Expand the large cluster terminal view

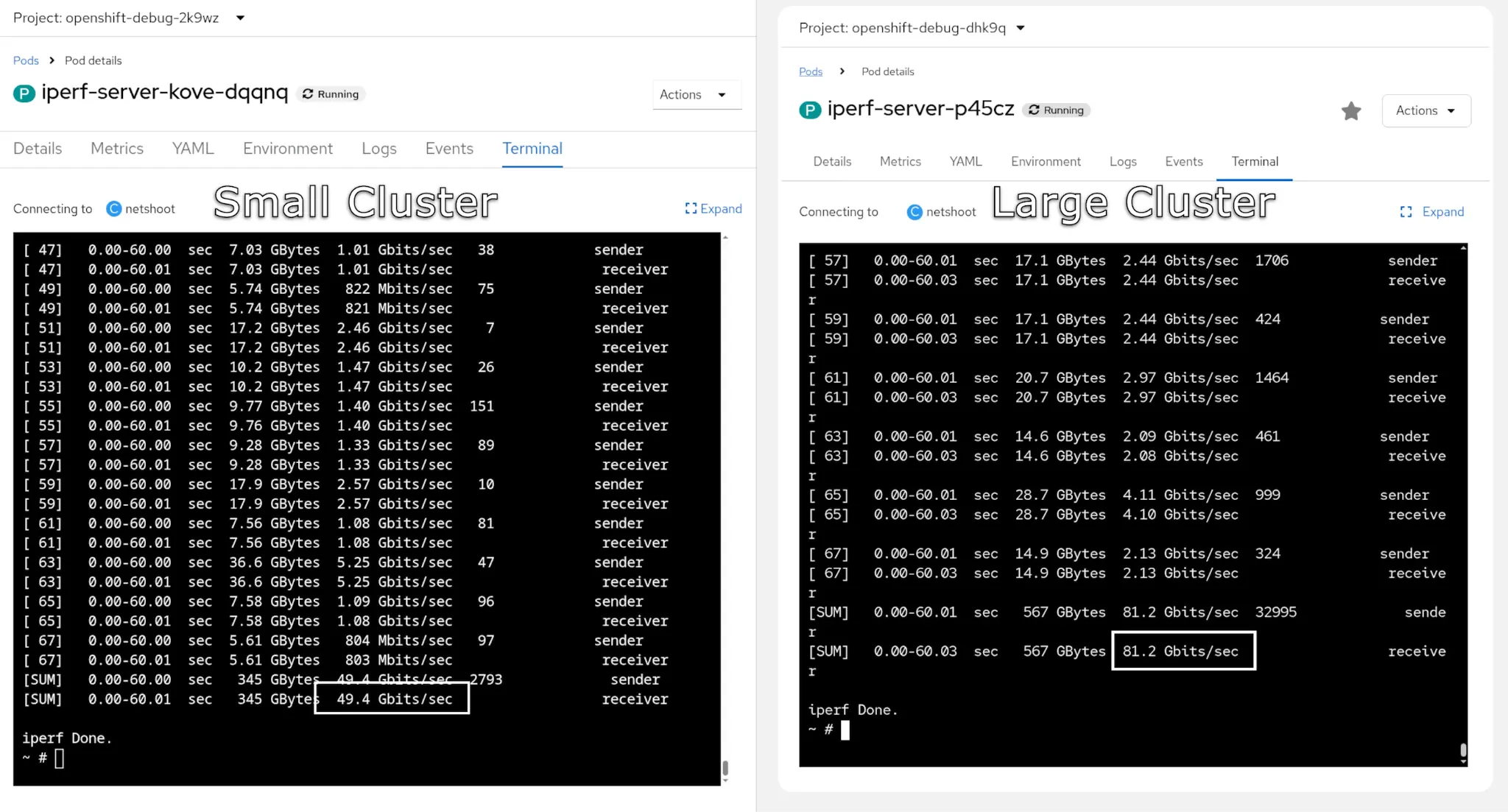pyautogui.click(x=1431, y=212)
